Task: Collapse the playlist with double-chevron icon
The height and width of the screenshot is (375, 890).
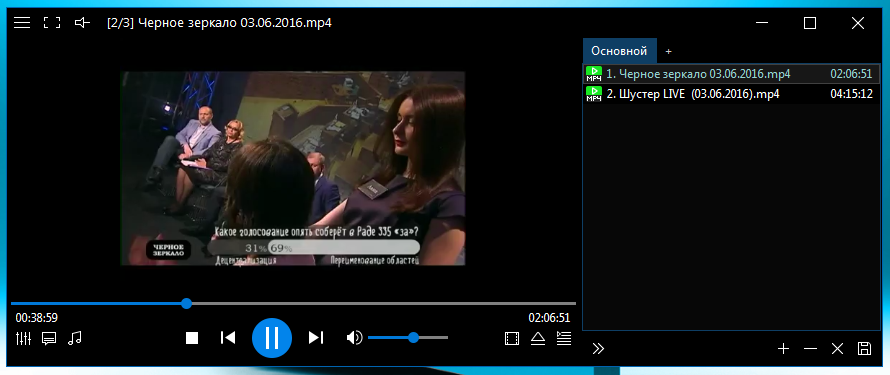Action: click(598, 349)
